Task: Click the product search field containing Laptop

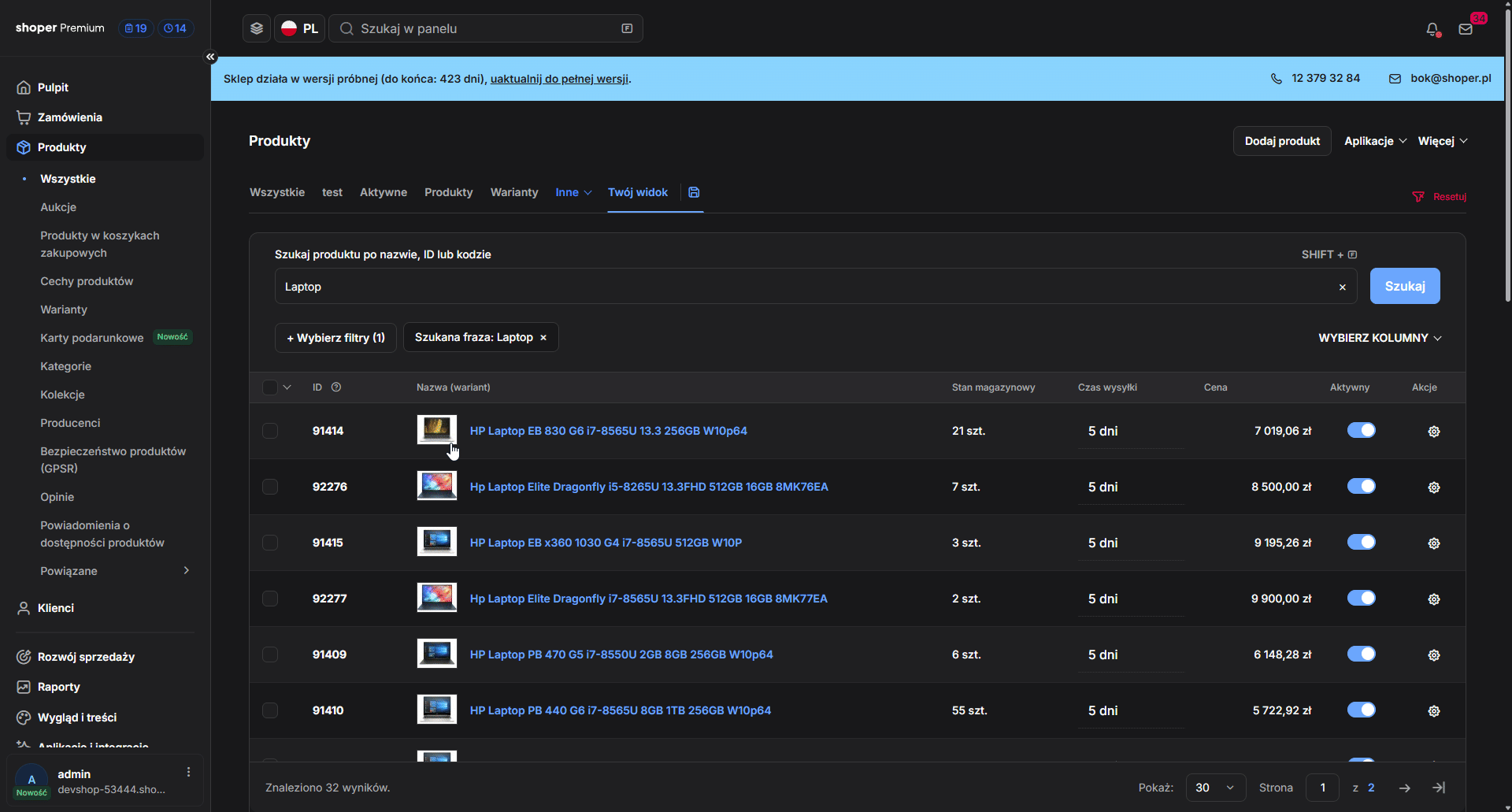Action: coord(816,287)
